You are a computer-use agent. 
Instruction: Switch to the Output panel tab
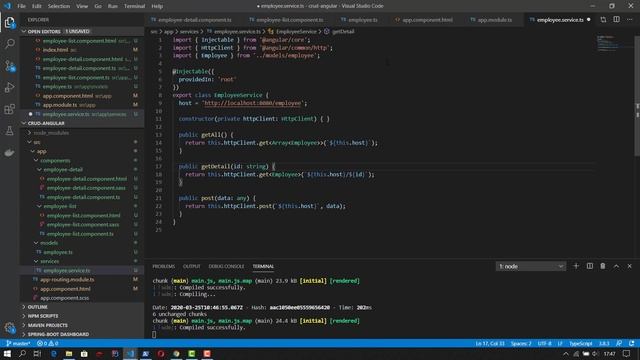[x=191, y=266]
